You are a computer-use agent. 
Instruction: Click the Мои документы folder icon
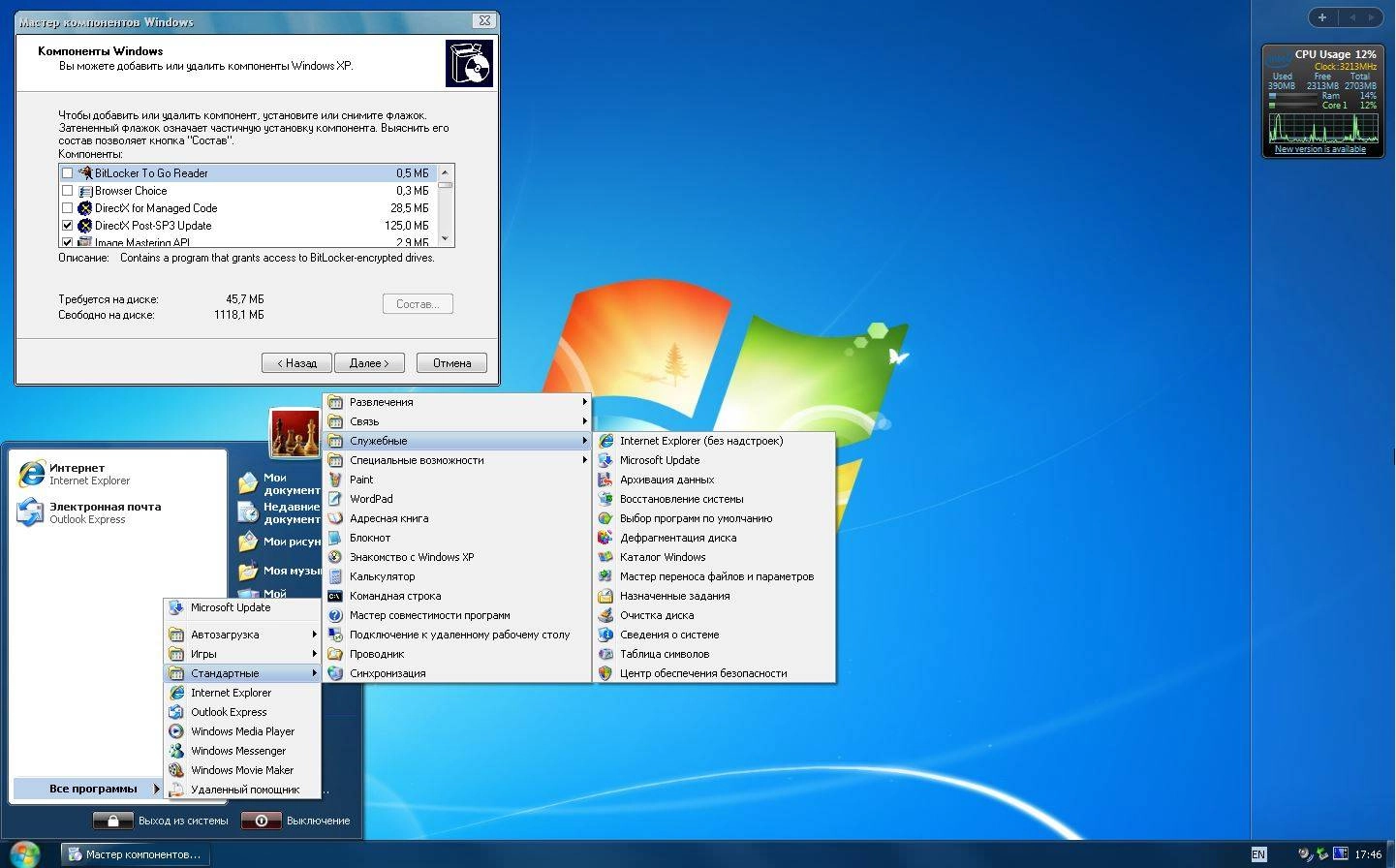pyautogui.click(x=248, y=482)
